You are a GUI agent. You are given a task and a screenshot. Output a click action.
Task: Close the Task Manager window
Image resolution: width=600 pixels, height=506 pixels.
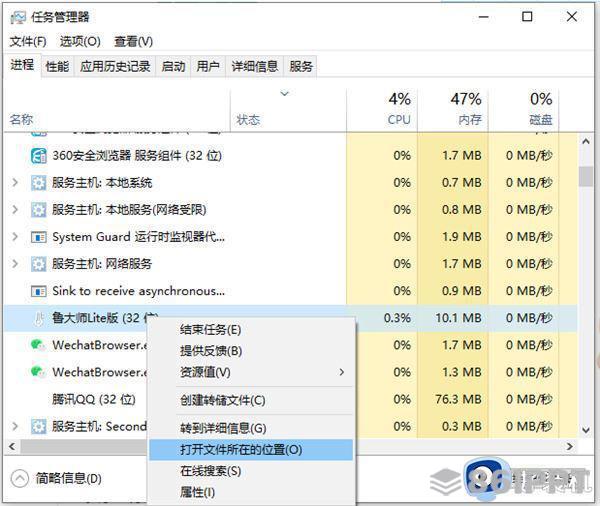coord(572,17)
